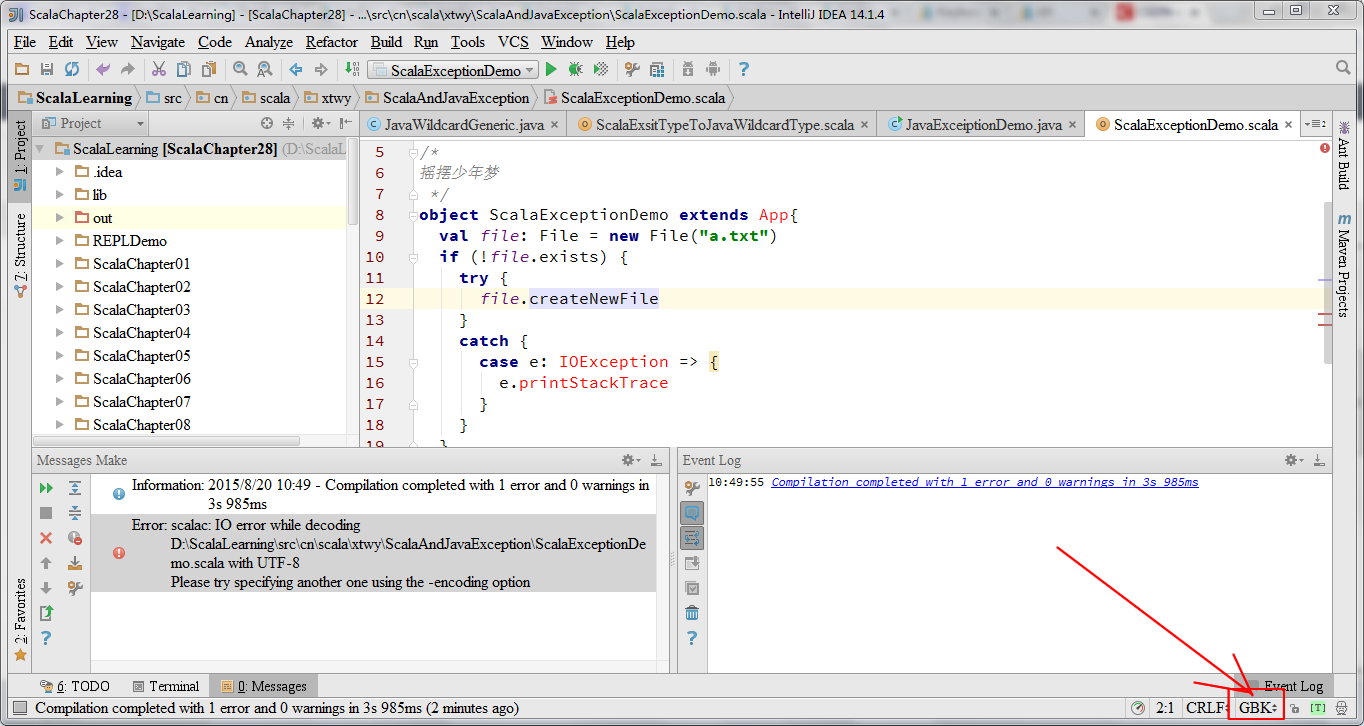Click Rerun green arrows in Messages panel
Screen dimensions: 1364x726
(46, 488)
